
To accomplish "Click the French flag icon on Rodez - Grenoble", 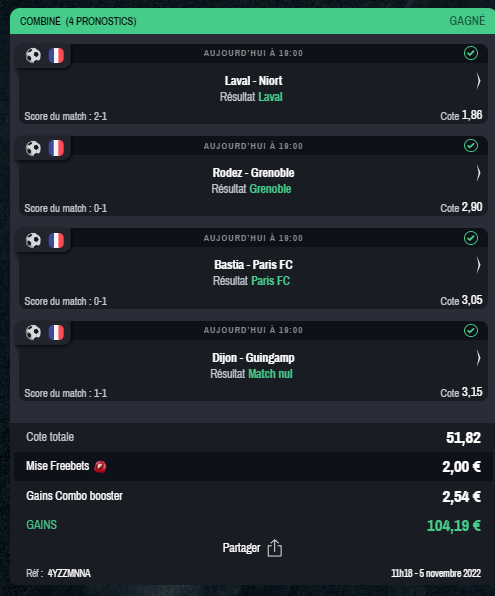I will (56, 148).
